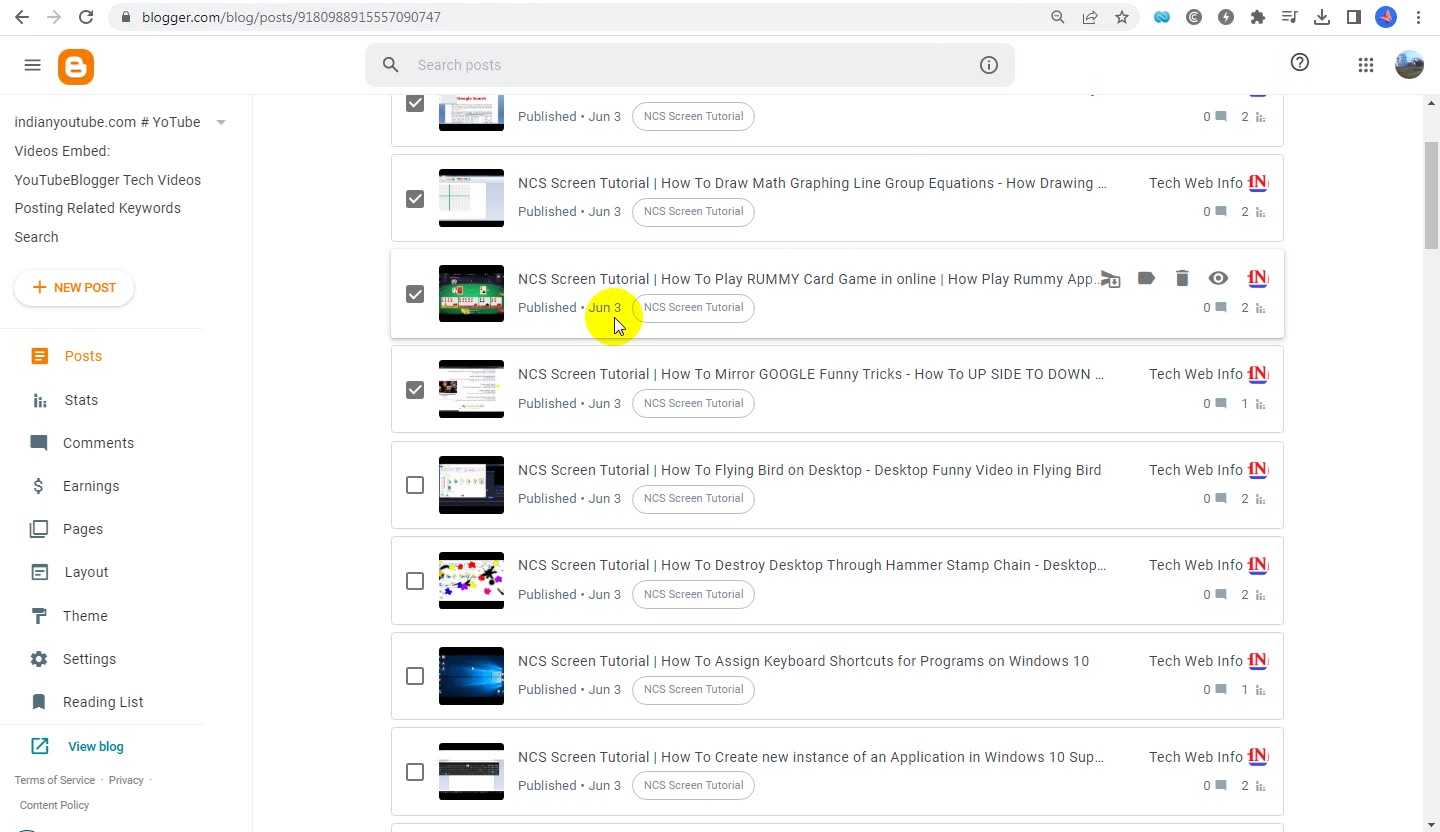Screen dimensions: 1440x832
Task: Click the page vertical scrollbar
Action: [x=1432, y=195]
